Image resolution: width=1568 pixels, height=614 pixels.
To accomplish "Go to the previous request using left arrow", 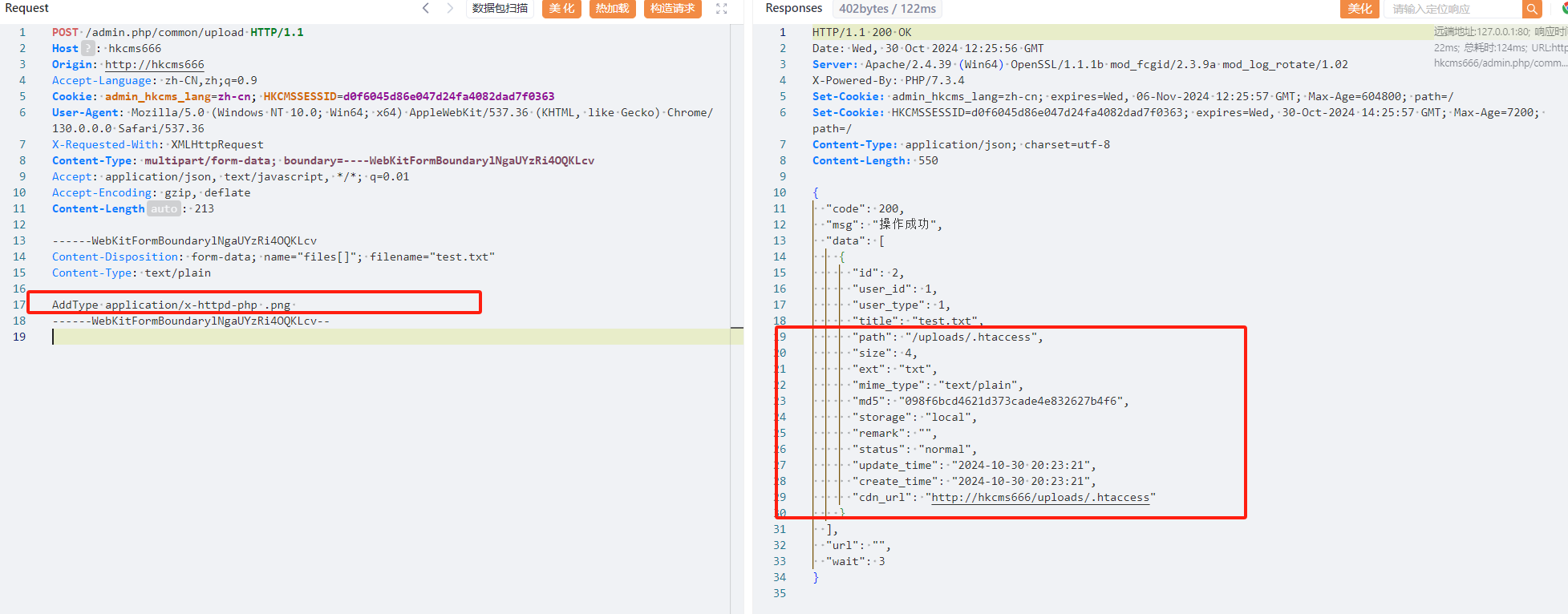I will [426, 8].
